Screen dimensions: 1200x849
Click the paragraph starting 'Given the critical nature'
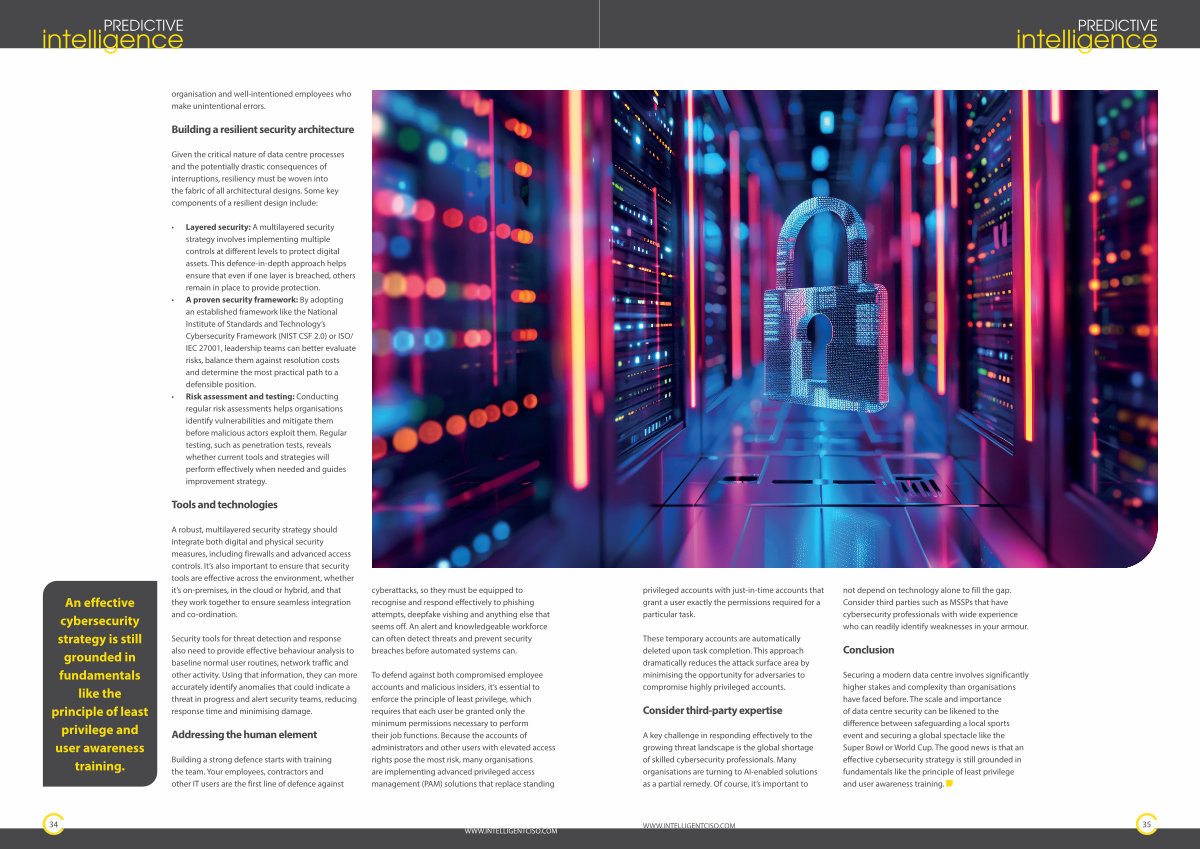(x=256, y=178)
